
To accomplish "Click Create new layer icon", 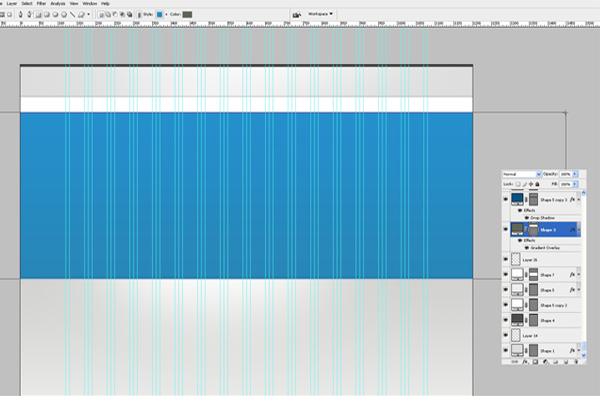I will pos(566,362).
